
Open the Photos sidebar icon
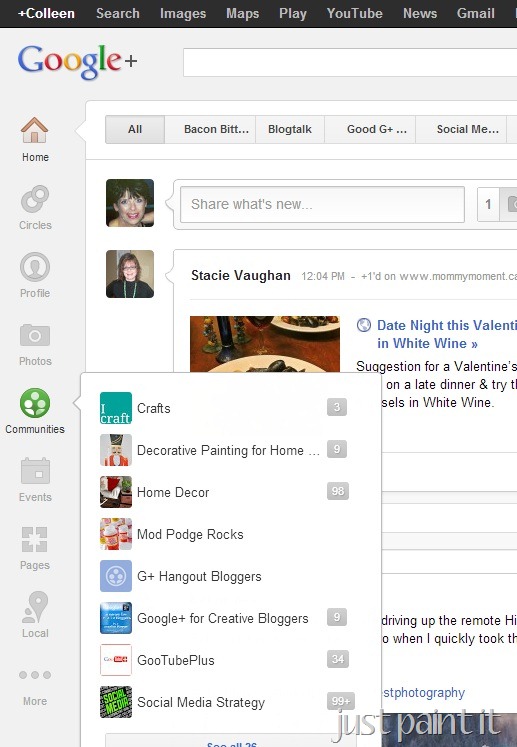35,335
